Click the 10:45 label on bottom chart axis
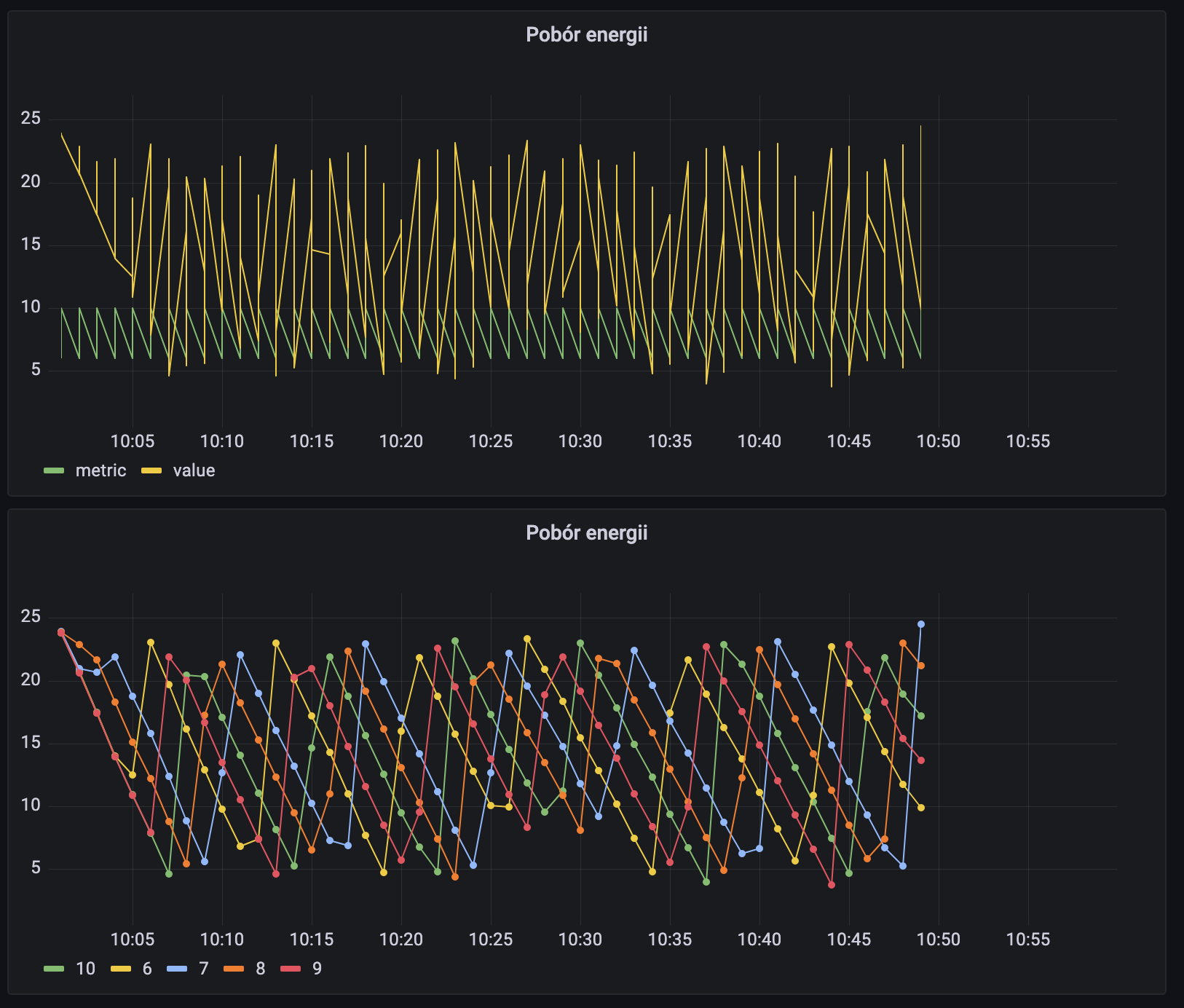This screenshot has width=1184, height=1008. pyautogui.click(x=849, y=940)
